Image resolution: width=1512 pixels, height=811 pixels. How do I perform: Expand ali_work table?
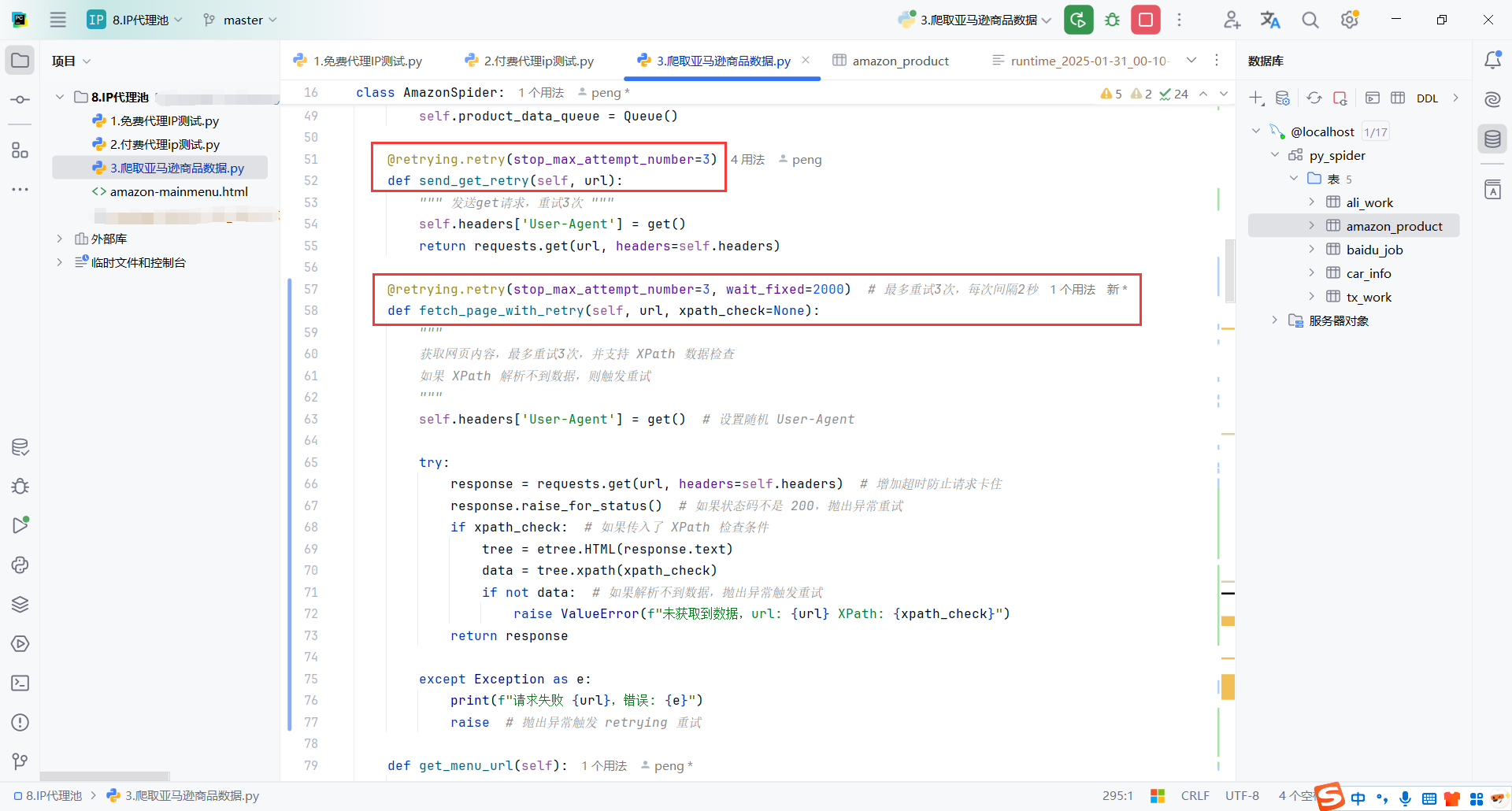[1311, 202]
